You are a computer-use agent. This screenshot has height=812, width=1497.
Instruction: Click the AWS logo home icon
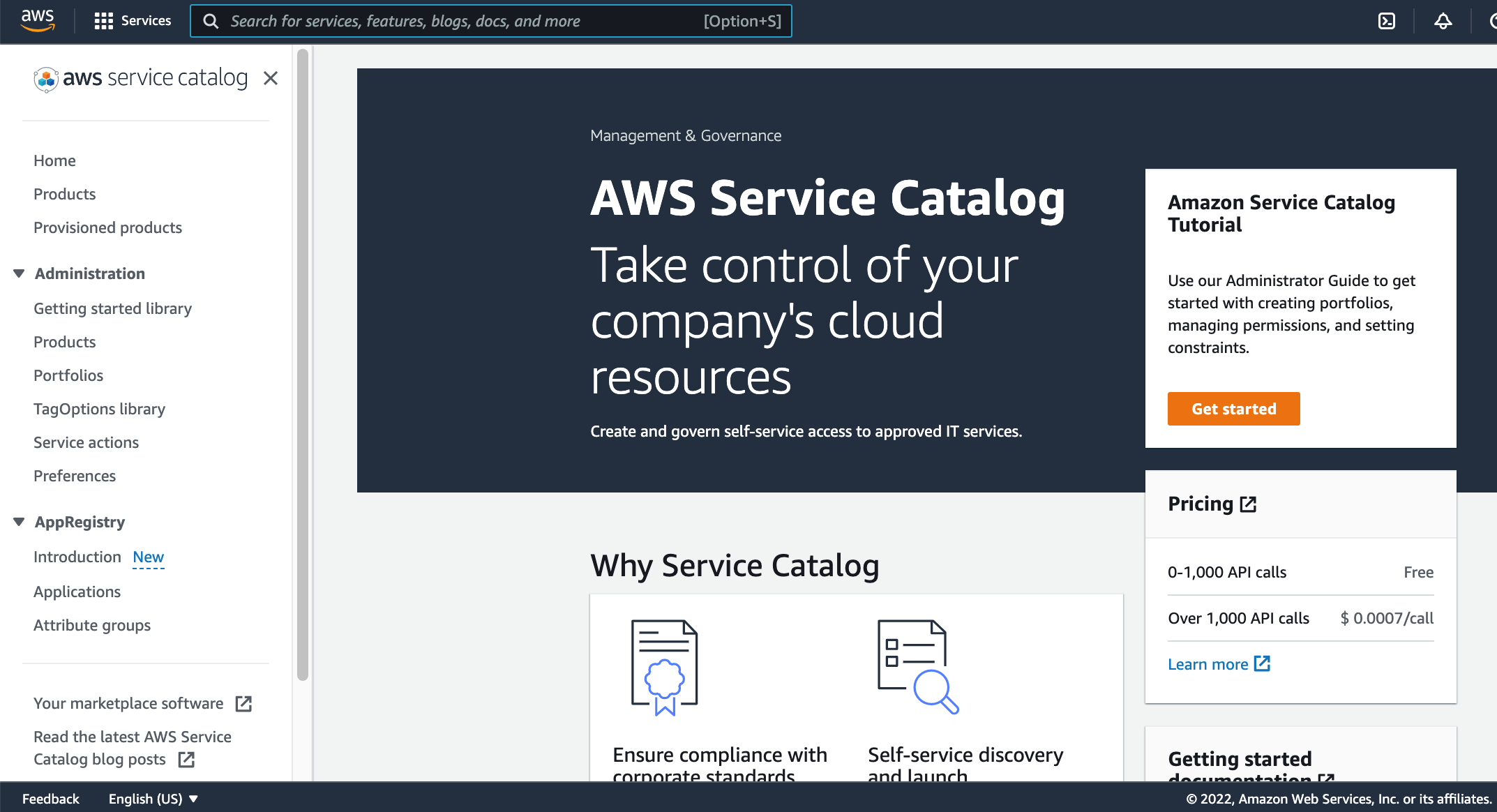[x=38, y=20]
